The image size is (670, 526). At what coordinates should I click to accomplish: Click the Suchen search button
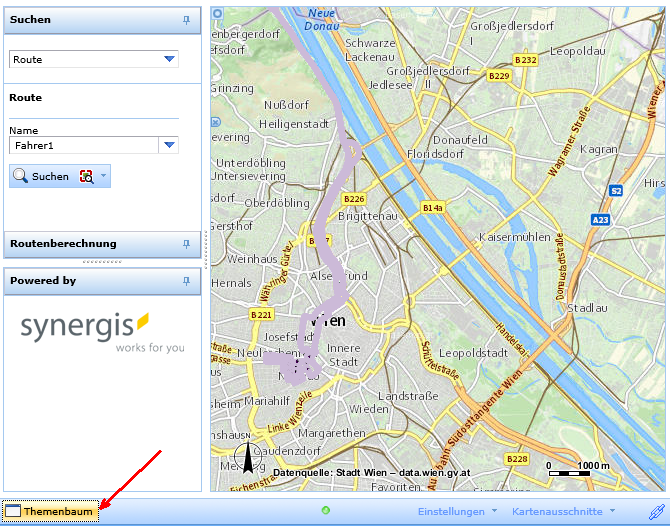(x=42, y=177)
